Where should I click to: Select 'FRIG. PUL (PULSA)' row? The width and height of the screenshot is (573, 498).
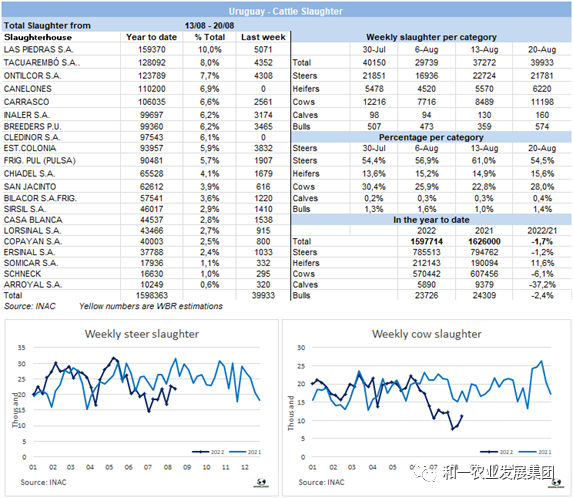tap(39, 160)
